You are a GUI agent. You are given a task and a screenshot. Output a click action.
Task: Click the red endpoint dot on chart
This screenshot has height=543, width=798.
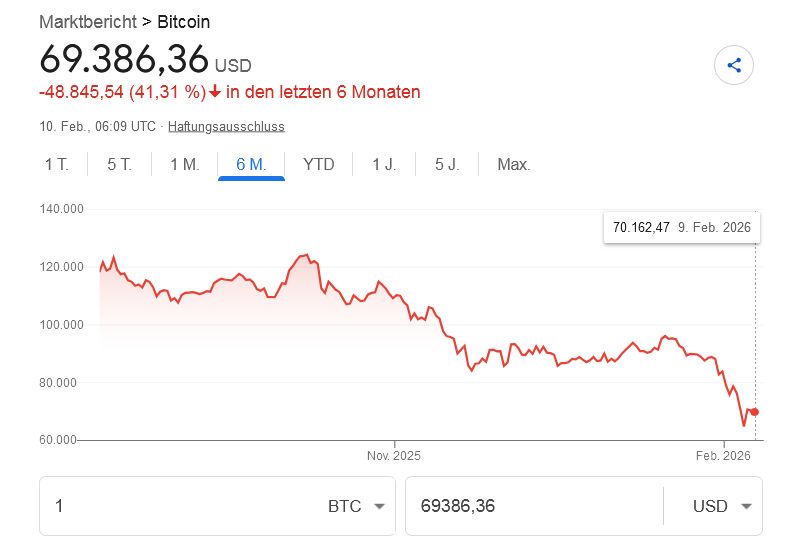tap(754, 412)
